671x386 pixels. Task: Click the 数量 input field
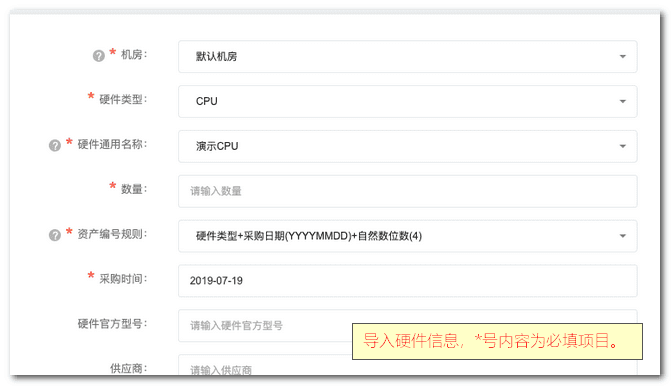pyautogui.click(x=407, y=191)
